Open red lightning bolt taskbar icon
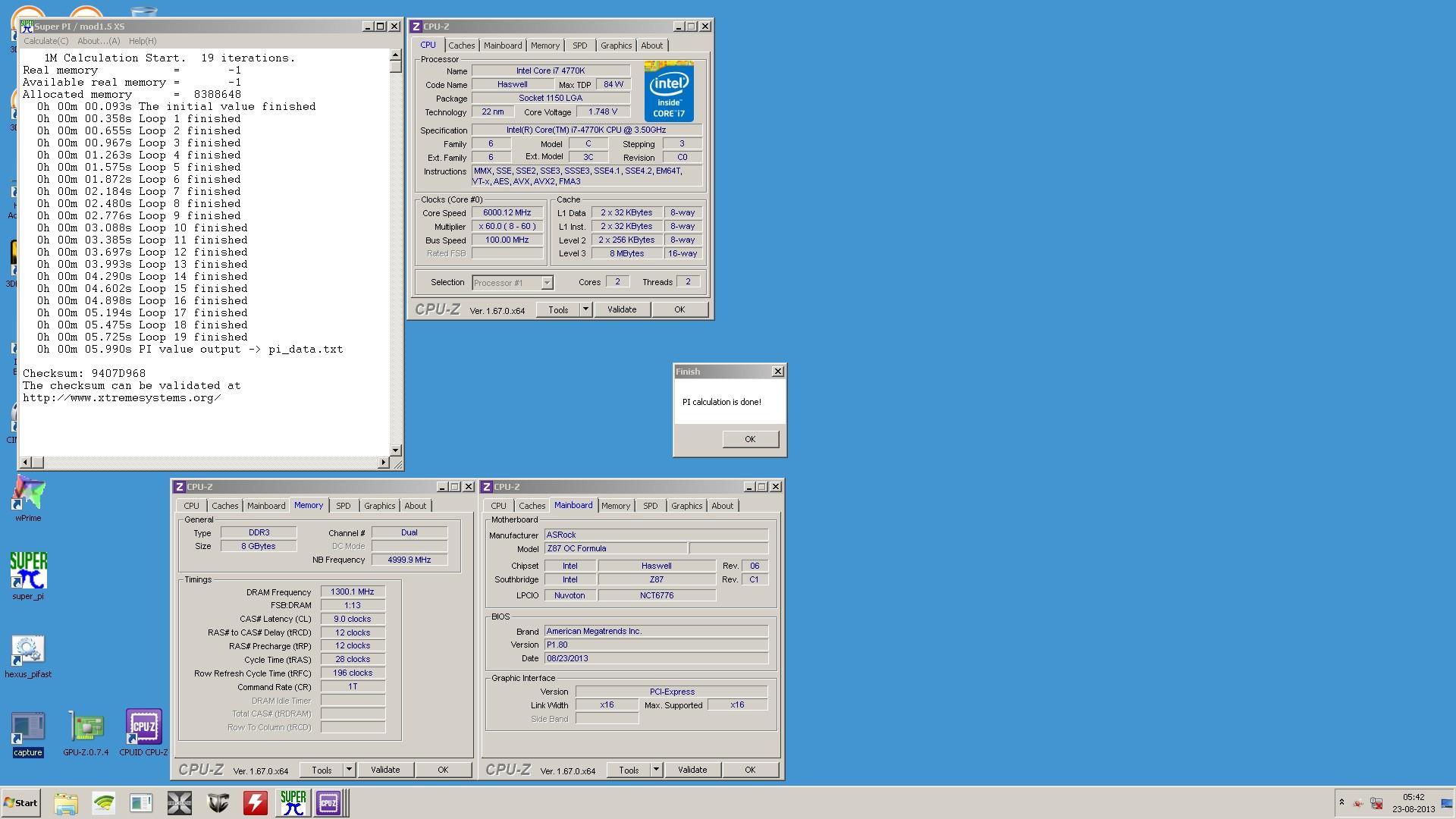This screenshot has width=1456, height=819. pos(256,803)
